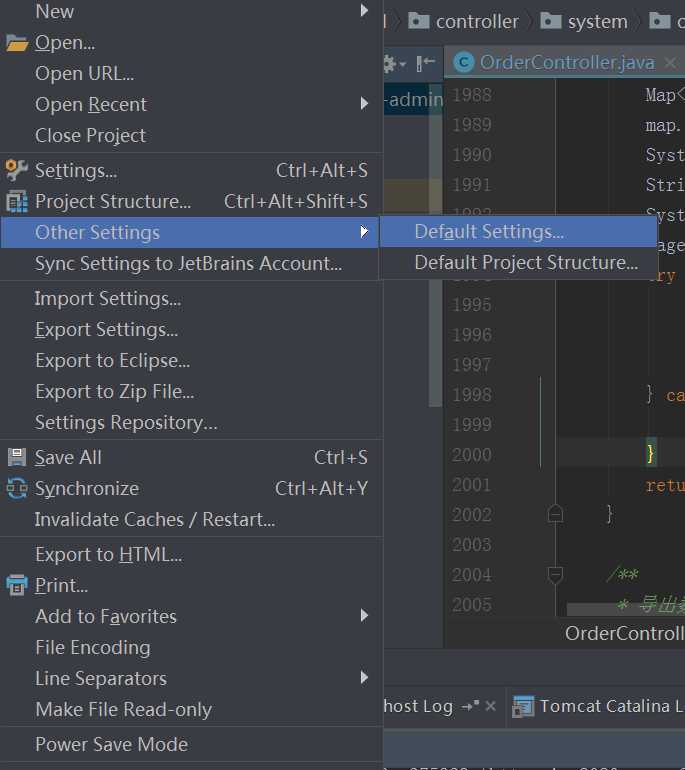Collapse the code fold marker at line 2002
Viewport: 685px width, 770px height.
coord(555,514)
